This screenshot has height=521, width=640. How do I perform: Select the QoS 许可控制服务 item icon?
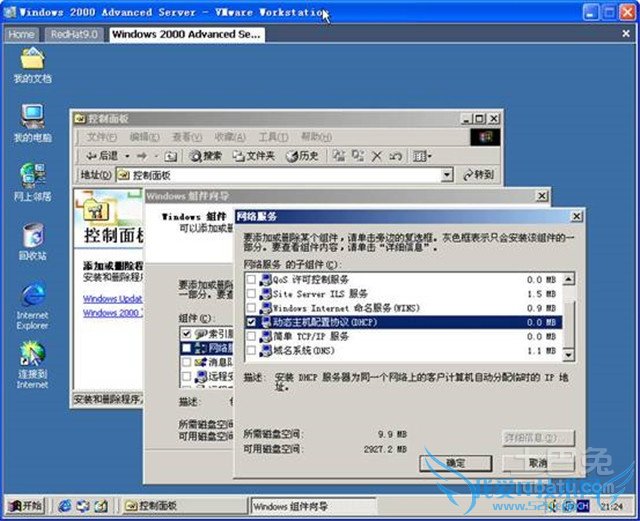pyautogui.click(x=266, y=279)
